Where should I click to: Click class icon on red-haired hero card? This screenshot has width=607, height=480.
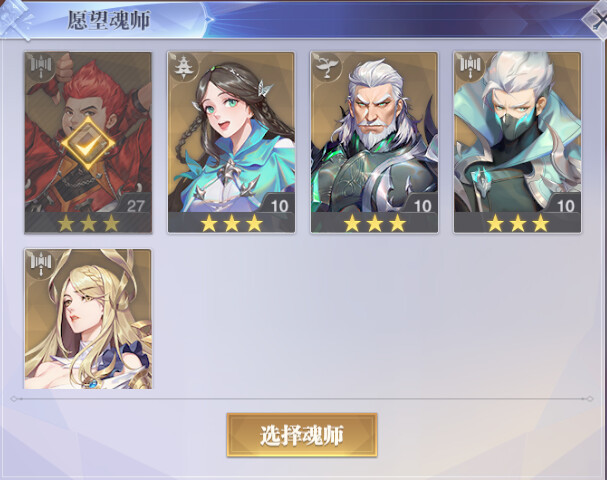41,67
